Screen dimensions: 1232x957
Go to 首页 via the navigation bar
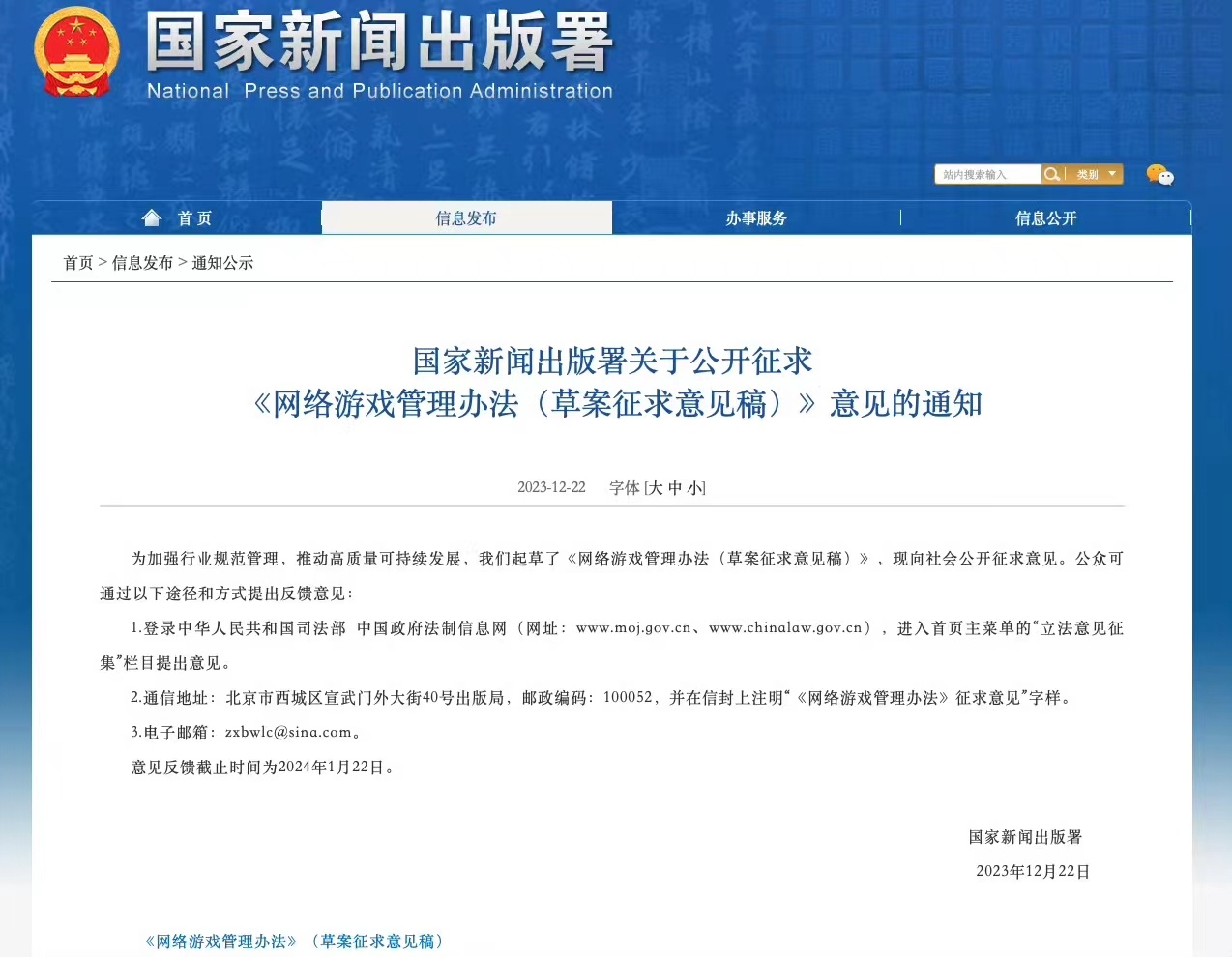pyautogui.click(x=194, y=217)
